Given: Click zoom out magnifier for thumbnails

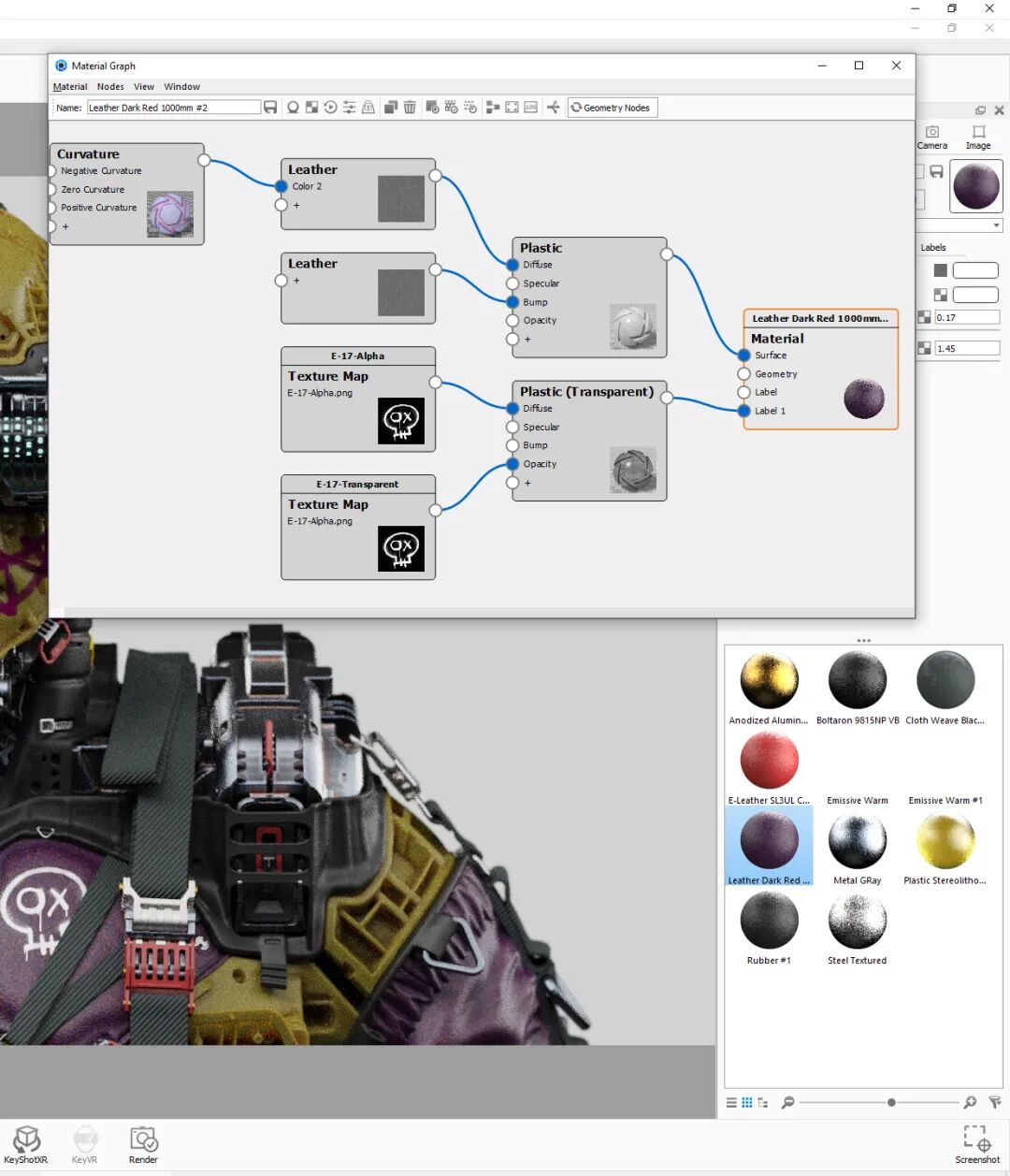Looking at the screenshot, I should (x=787, y=1103).
